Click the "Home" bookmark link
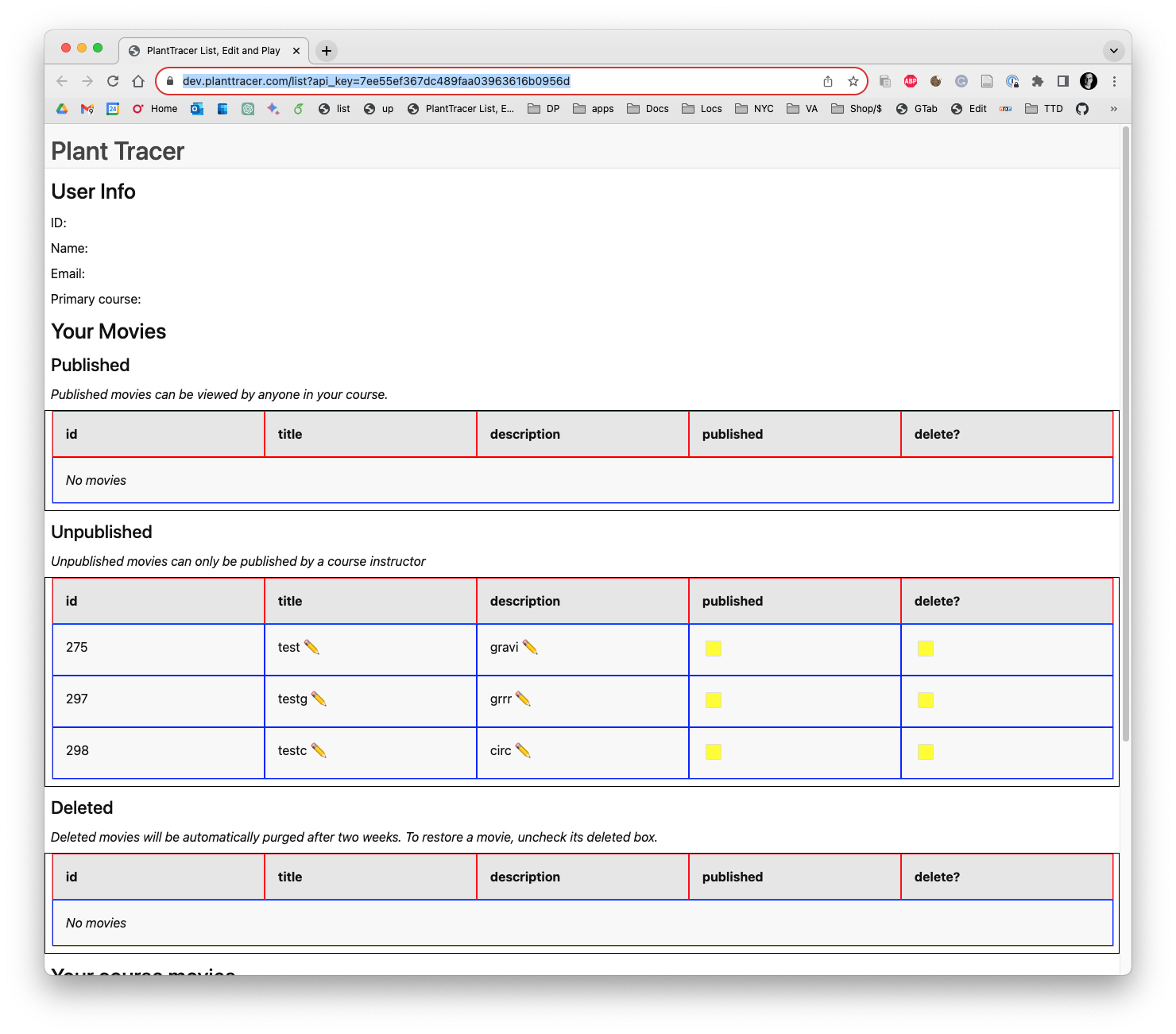Screen dimensions: 1176x1034 (x=156, y=109)
